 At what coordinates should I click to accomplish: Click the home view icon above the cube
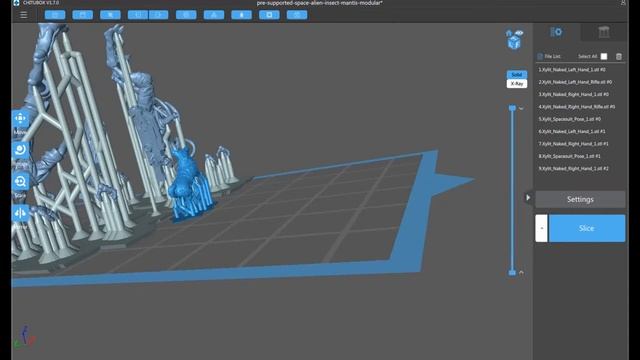tap(509, 33)
